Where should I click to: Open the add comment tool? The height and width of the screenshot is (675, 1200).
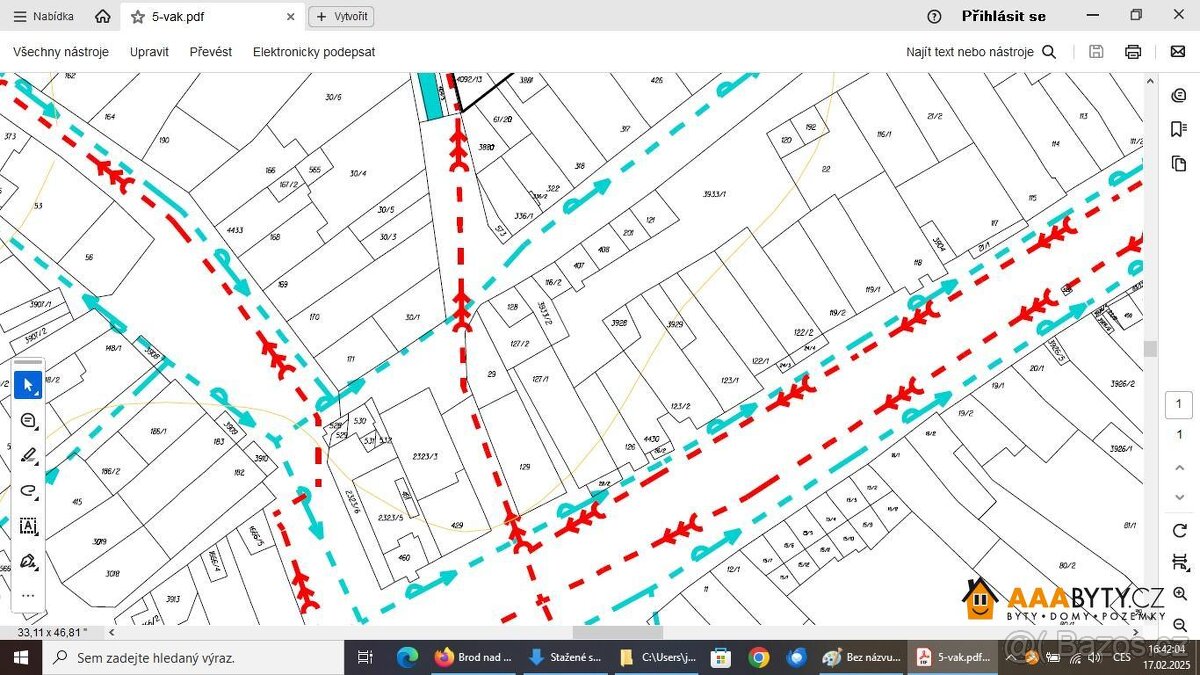(28, 420)
